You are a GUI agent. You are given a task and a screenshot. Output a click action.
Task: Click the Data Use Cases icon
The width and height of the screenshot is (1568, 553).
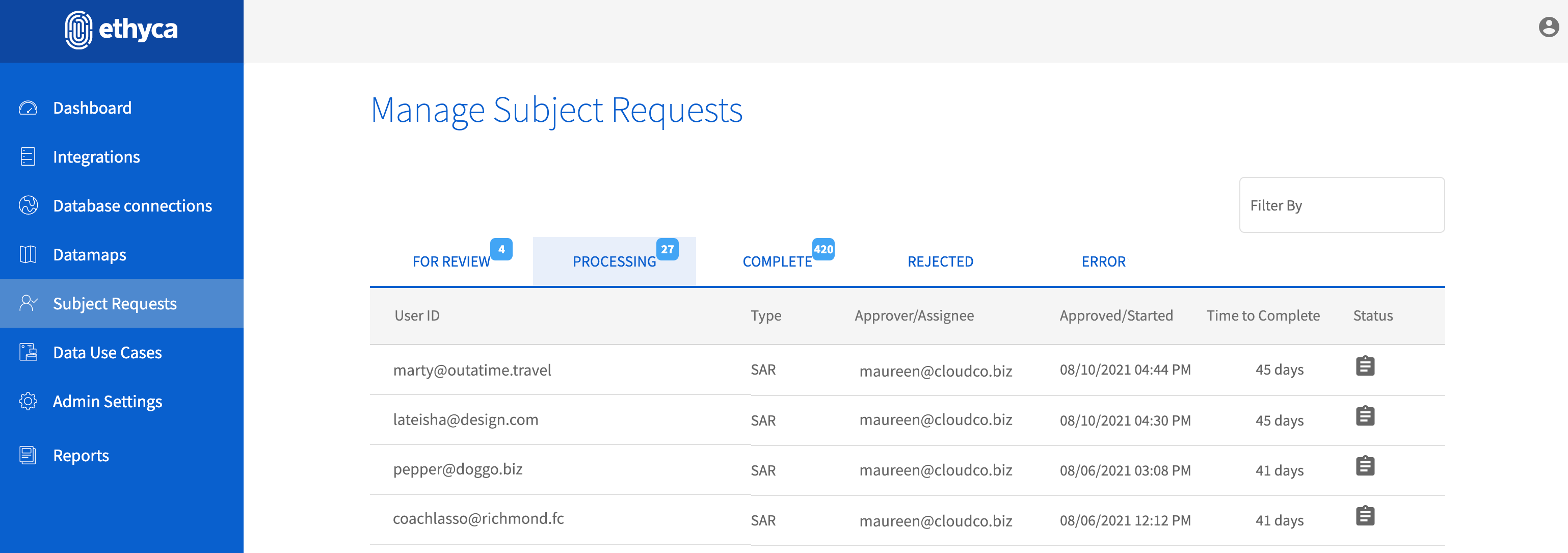(x=28, y=352)
